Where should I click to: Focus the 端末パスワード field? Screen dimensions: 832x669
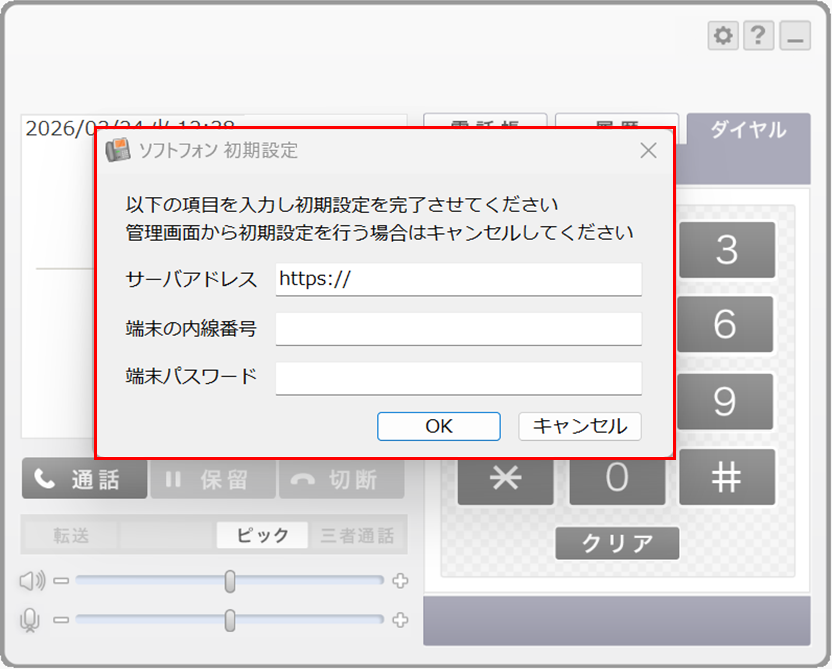[x=458, y=377]
